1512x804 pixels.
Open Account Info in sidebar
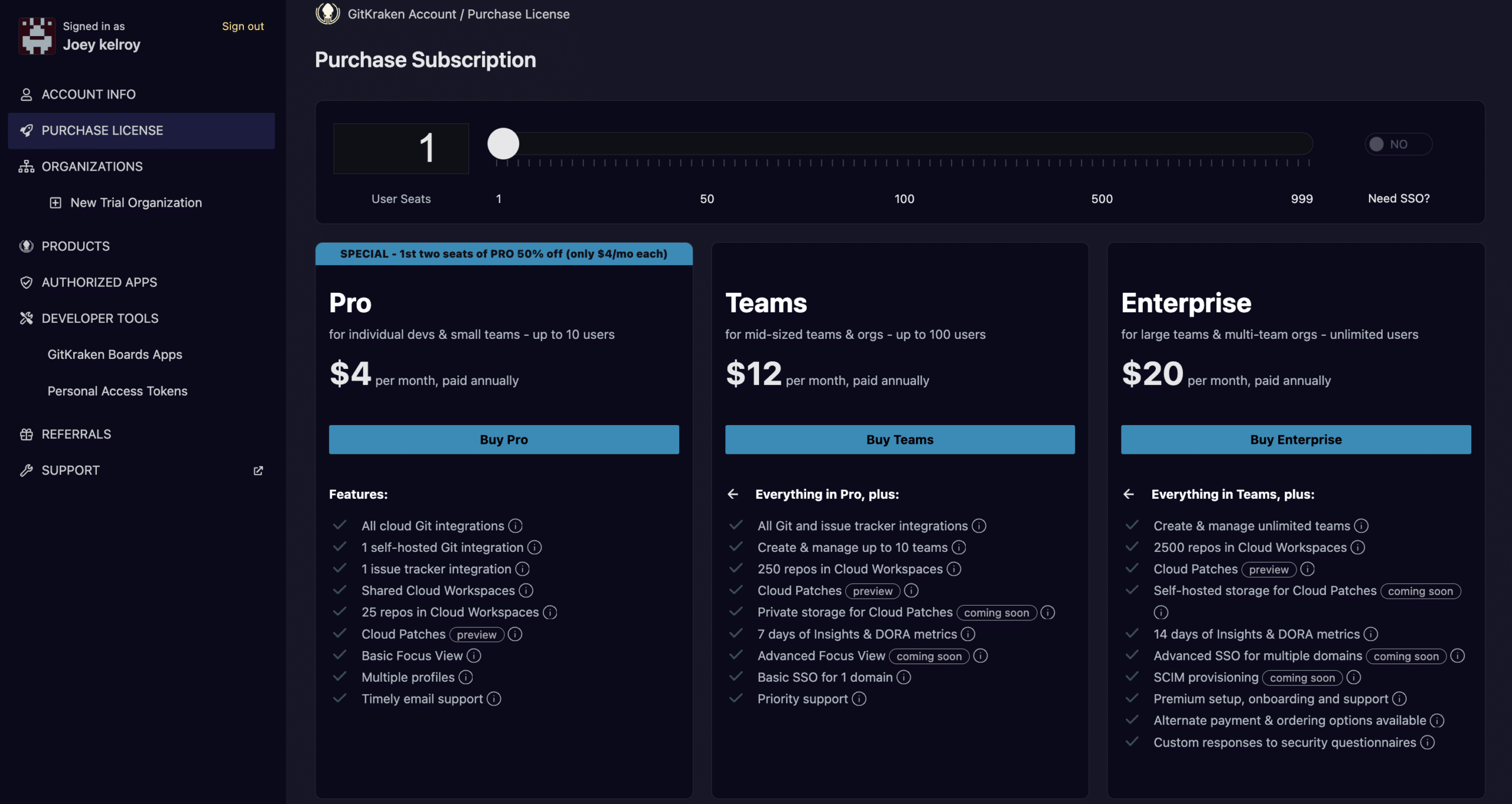coord(89,94)
